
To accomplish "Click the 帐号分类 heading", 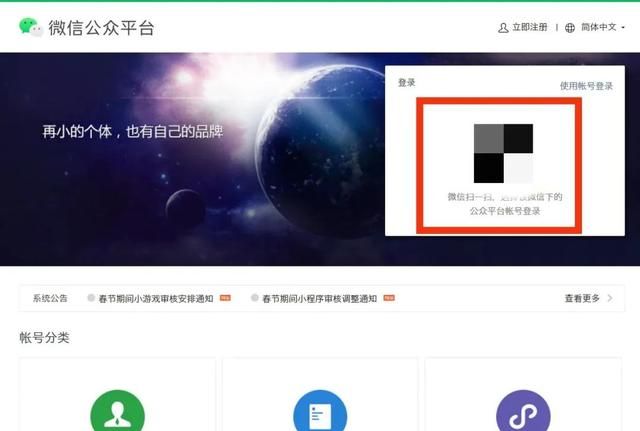I will pyautogui.click(x=44, y=338).
